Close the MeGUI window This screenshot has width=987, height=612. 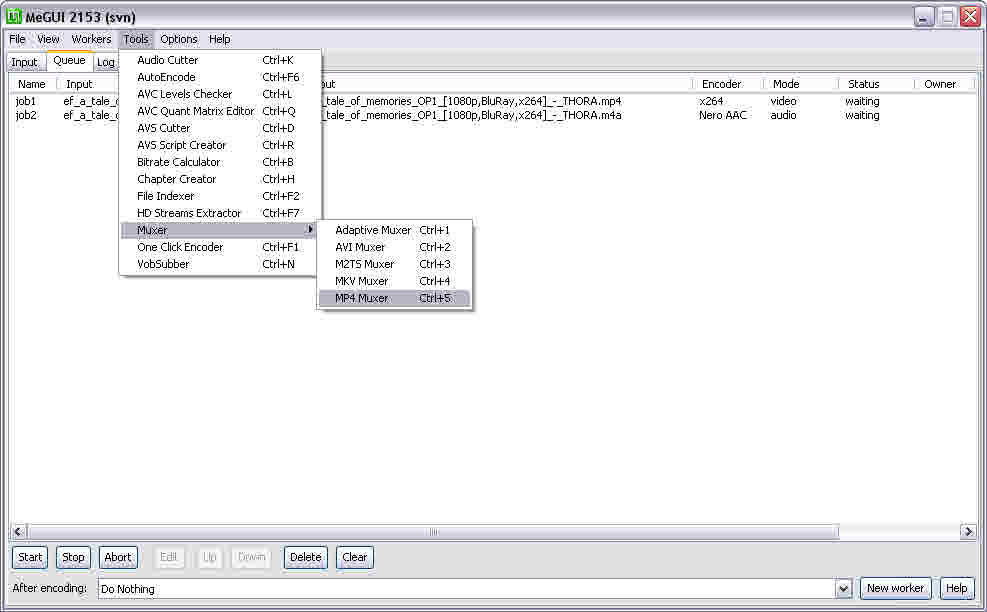(x=969, y=17)
